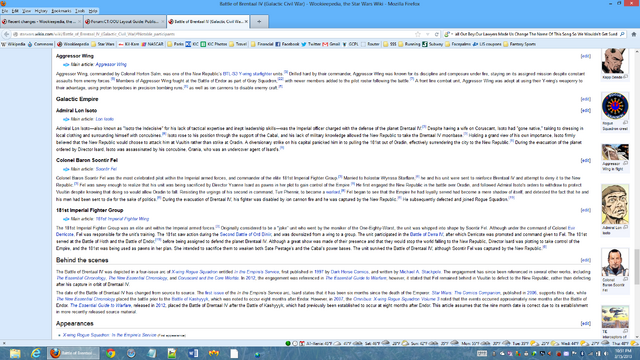The height and width of the screenshot is (360, 640).
Task: Edit the Galactic Empire section
Action: [585, 99]
